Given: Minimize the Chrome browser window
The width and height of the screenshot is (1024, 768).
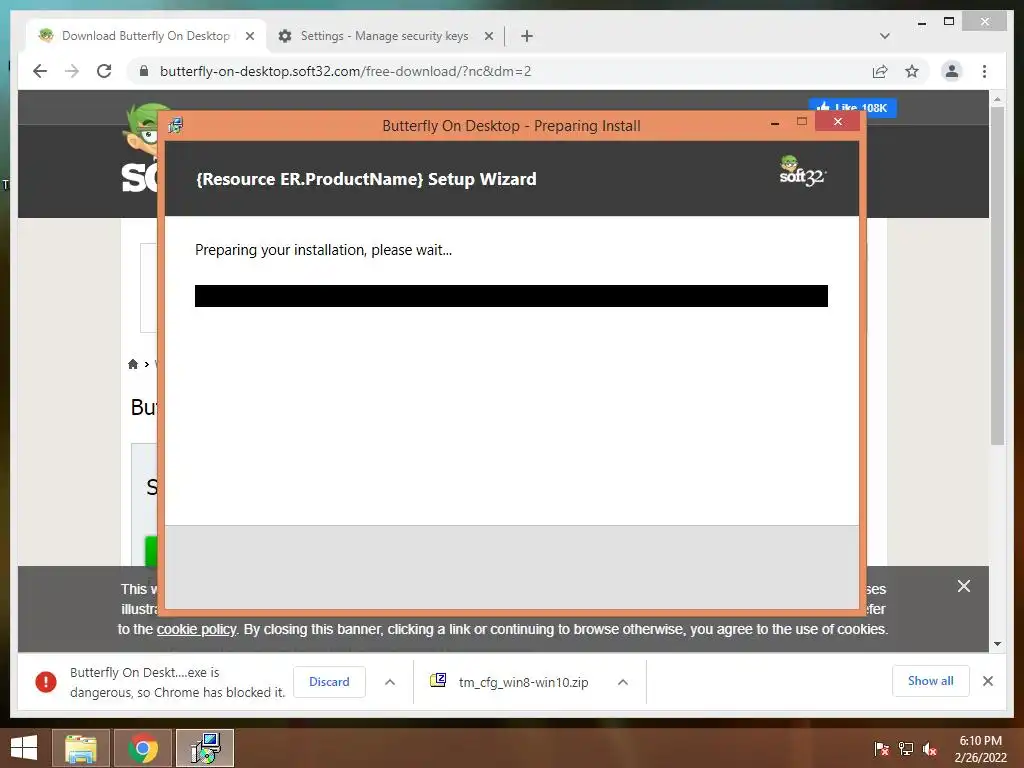Looking at the screenshot, I should pos(921,23).
